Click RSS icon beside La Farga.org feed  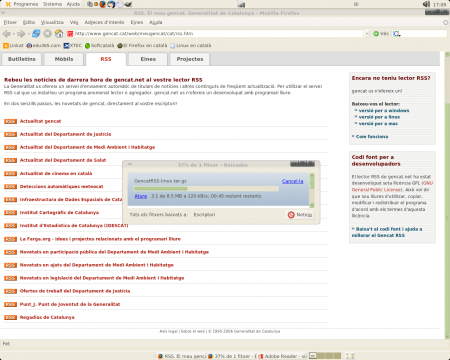point(10,239)
